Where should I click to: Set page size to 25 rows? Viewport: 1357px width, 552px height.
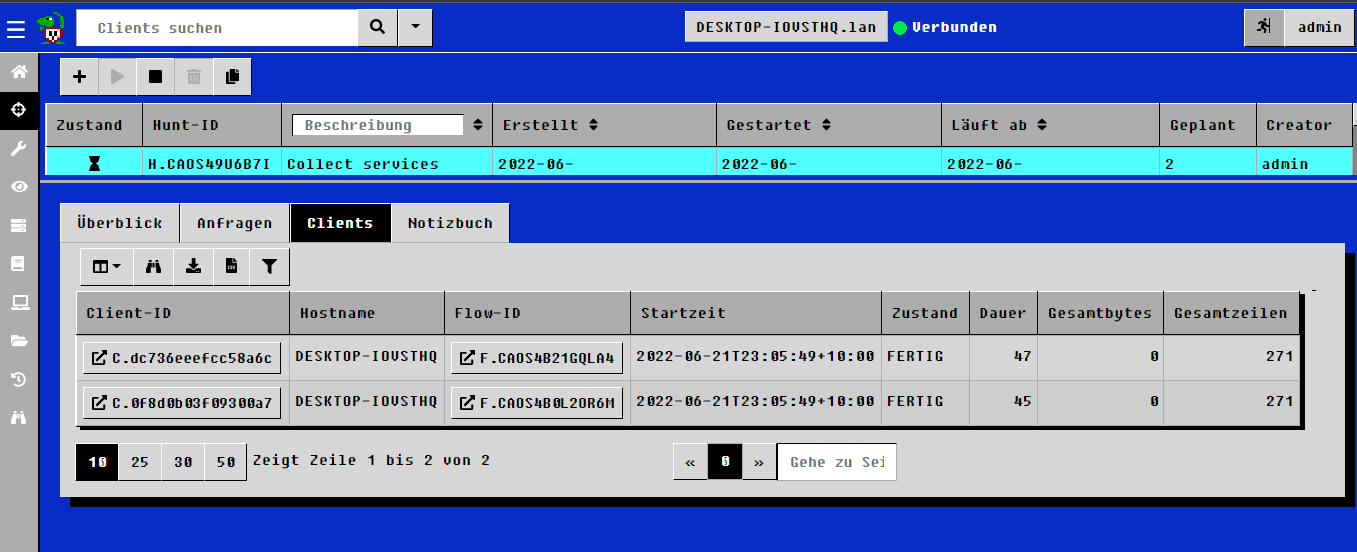coord(140,462)
